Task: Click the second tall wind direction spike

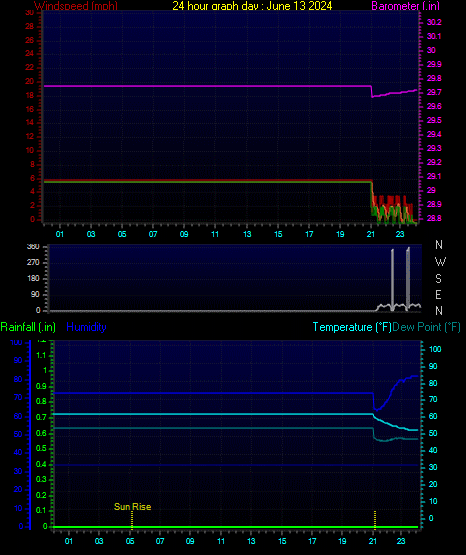Action: point(408,279)
